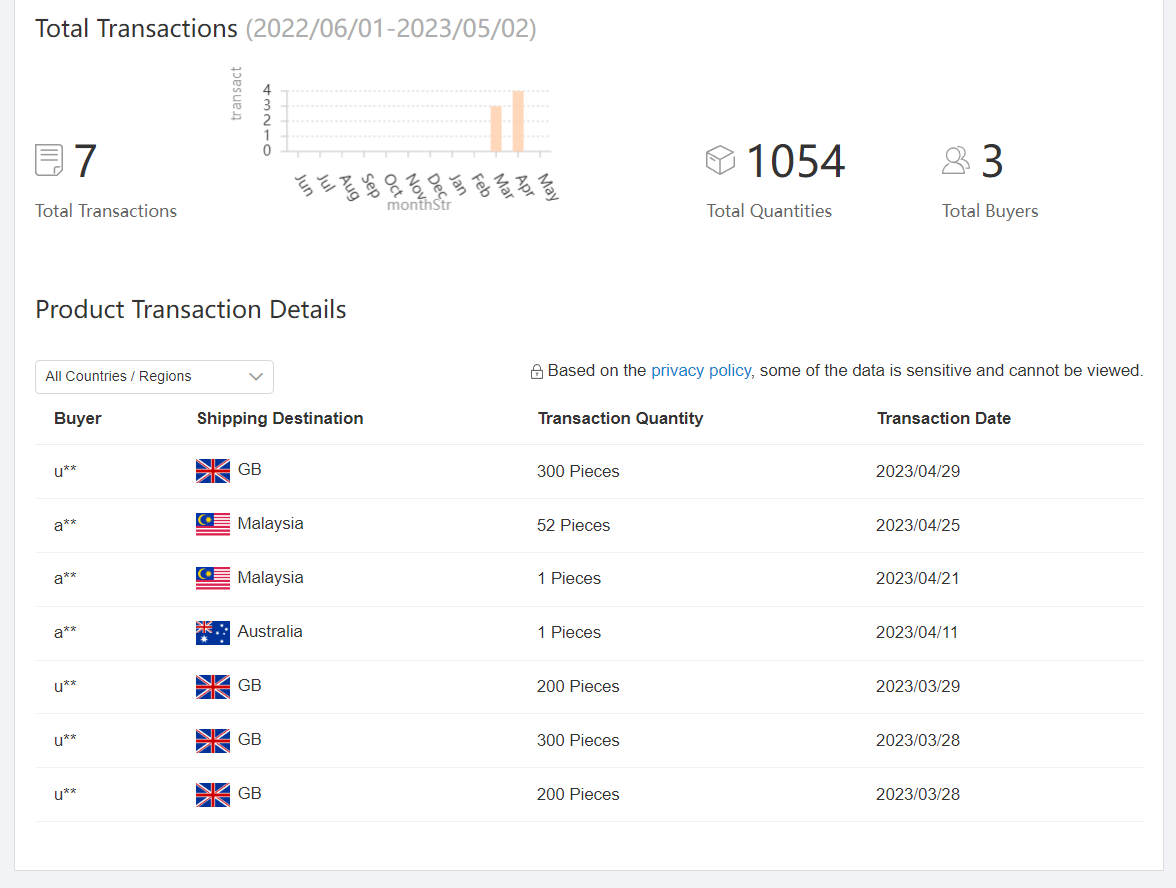Click the Buyer column header

click(78, 418)
